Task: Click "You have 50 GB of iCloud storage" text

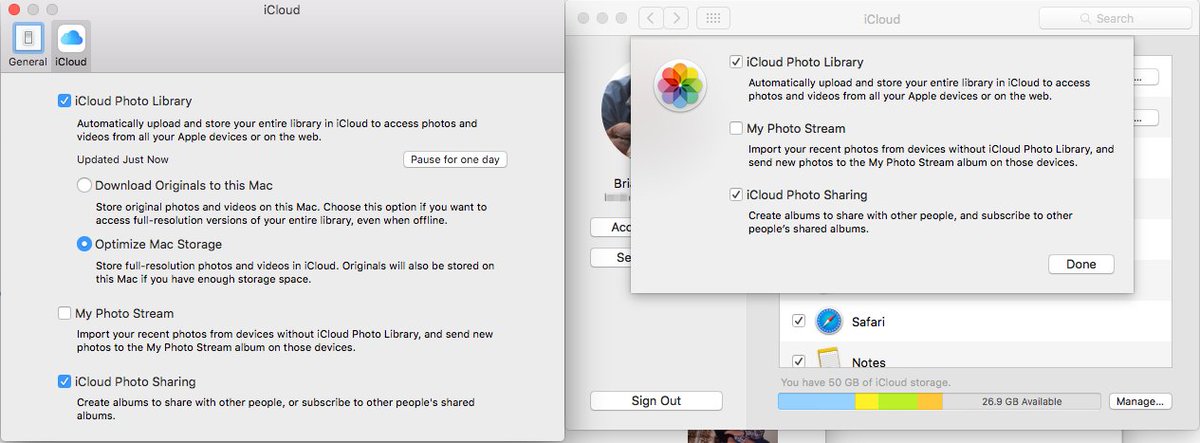Action: (x=865, y=382)
